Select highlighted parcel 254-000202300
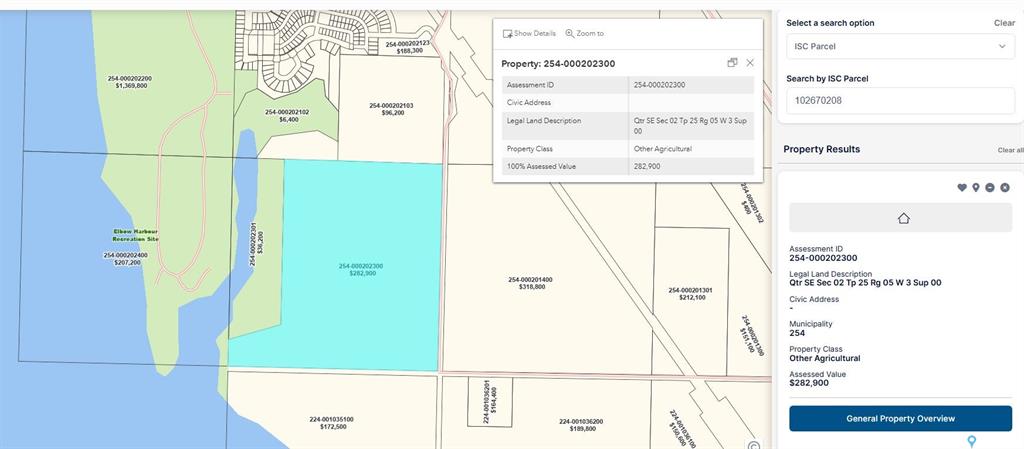Screen dimensions: 1024x449 tap(361, 270)
